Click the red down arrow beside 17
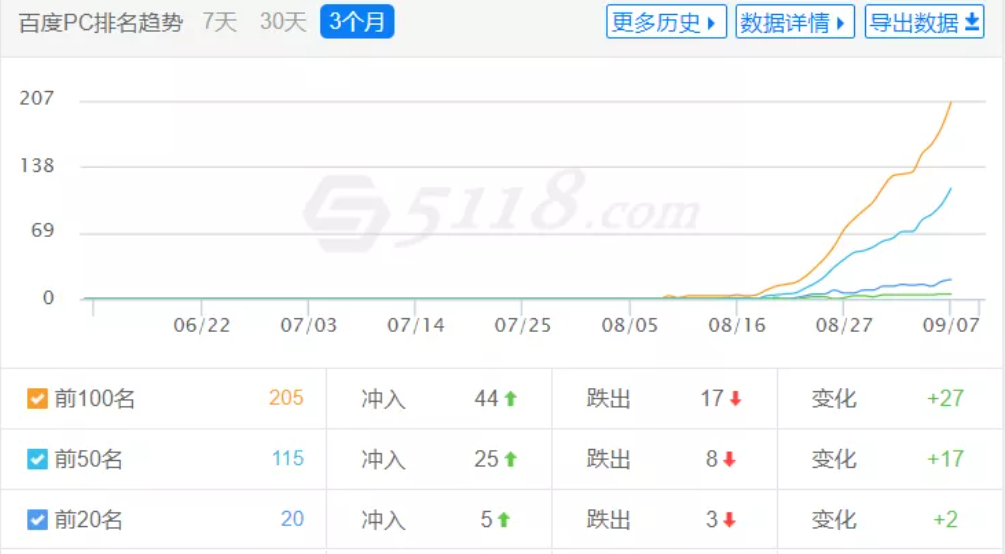The width and height of the screenshot is (1005, 554). click(x=735, y=399)
